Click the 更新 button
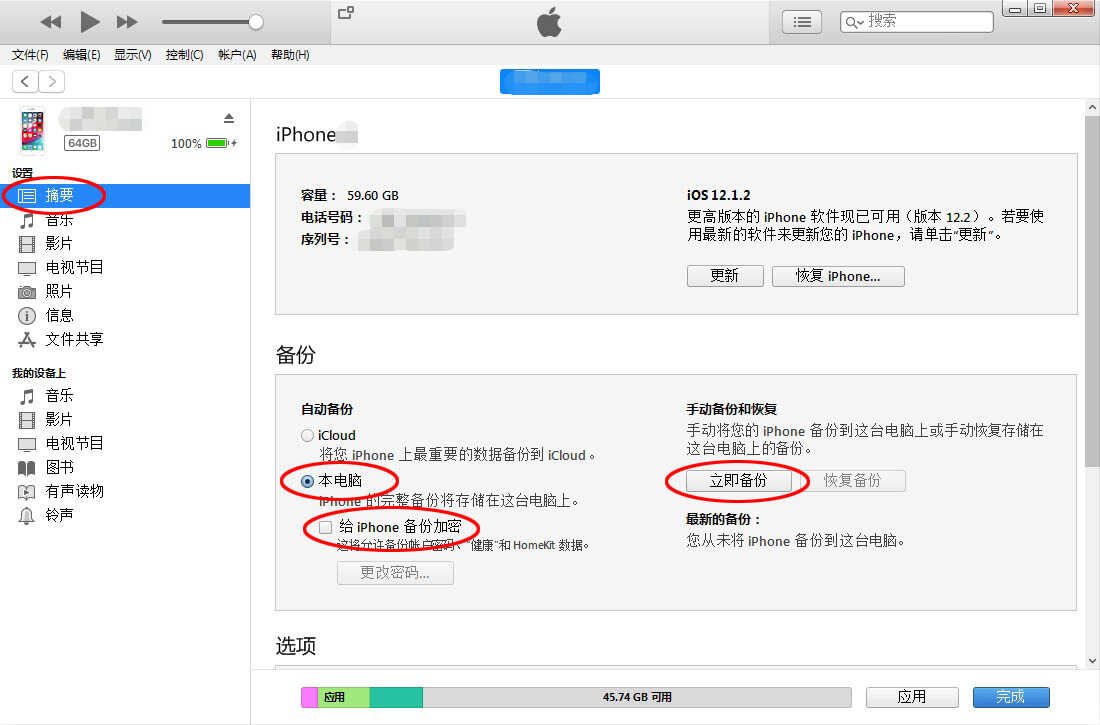1100x725 pixels. [x=725, y=276]
